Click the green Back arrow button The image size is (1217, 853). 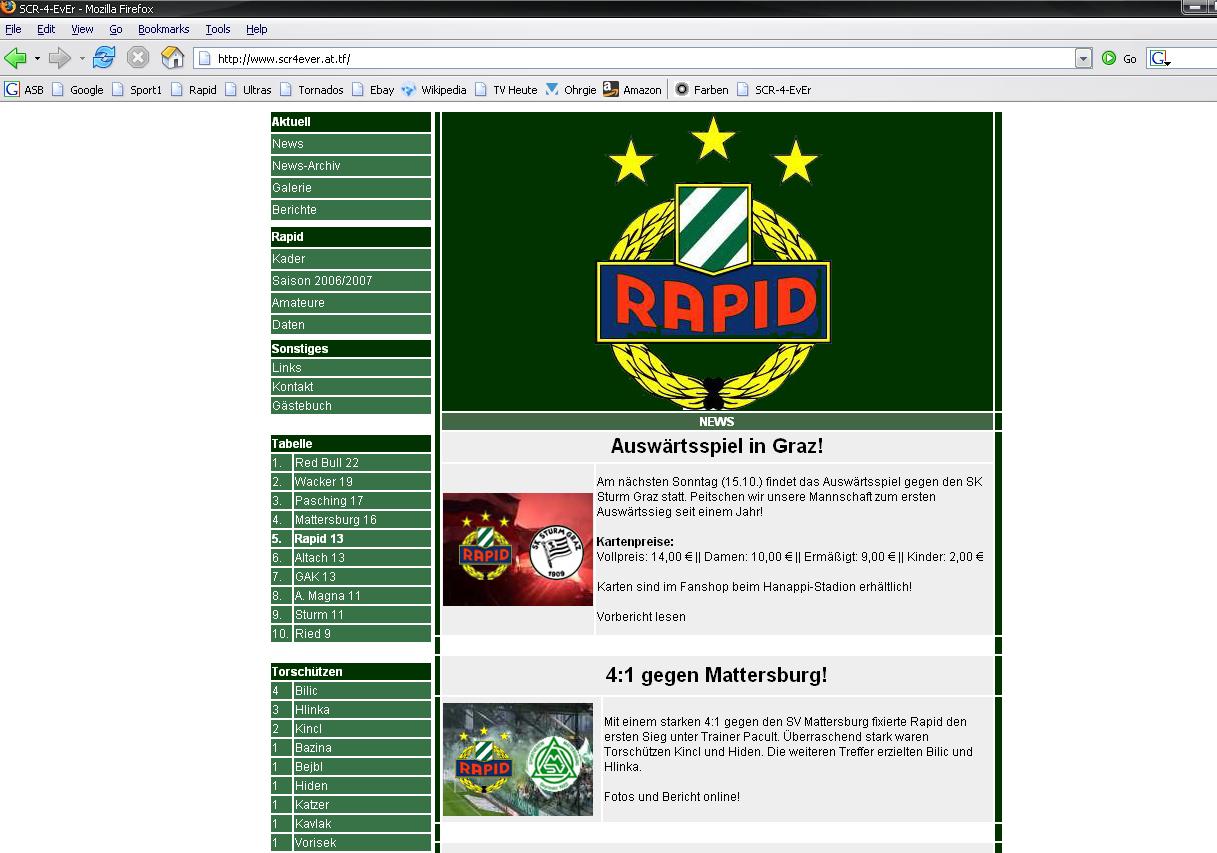[x=15, y=58]
